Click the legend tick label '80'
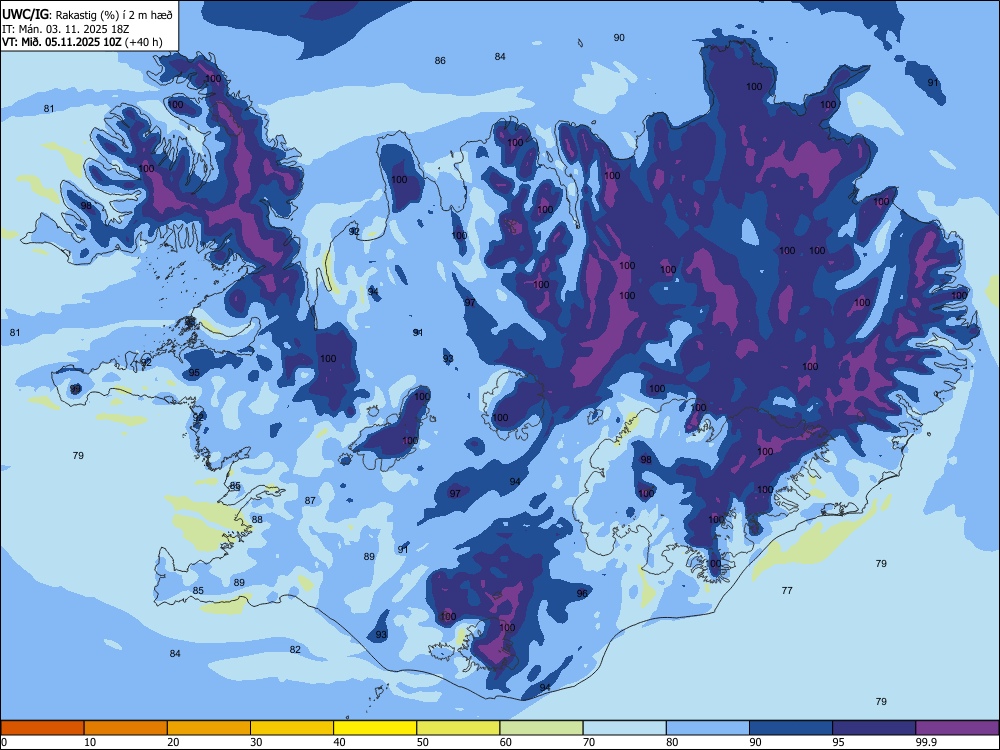1000x750 pixels. click(672, 742)
